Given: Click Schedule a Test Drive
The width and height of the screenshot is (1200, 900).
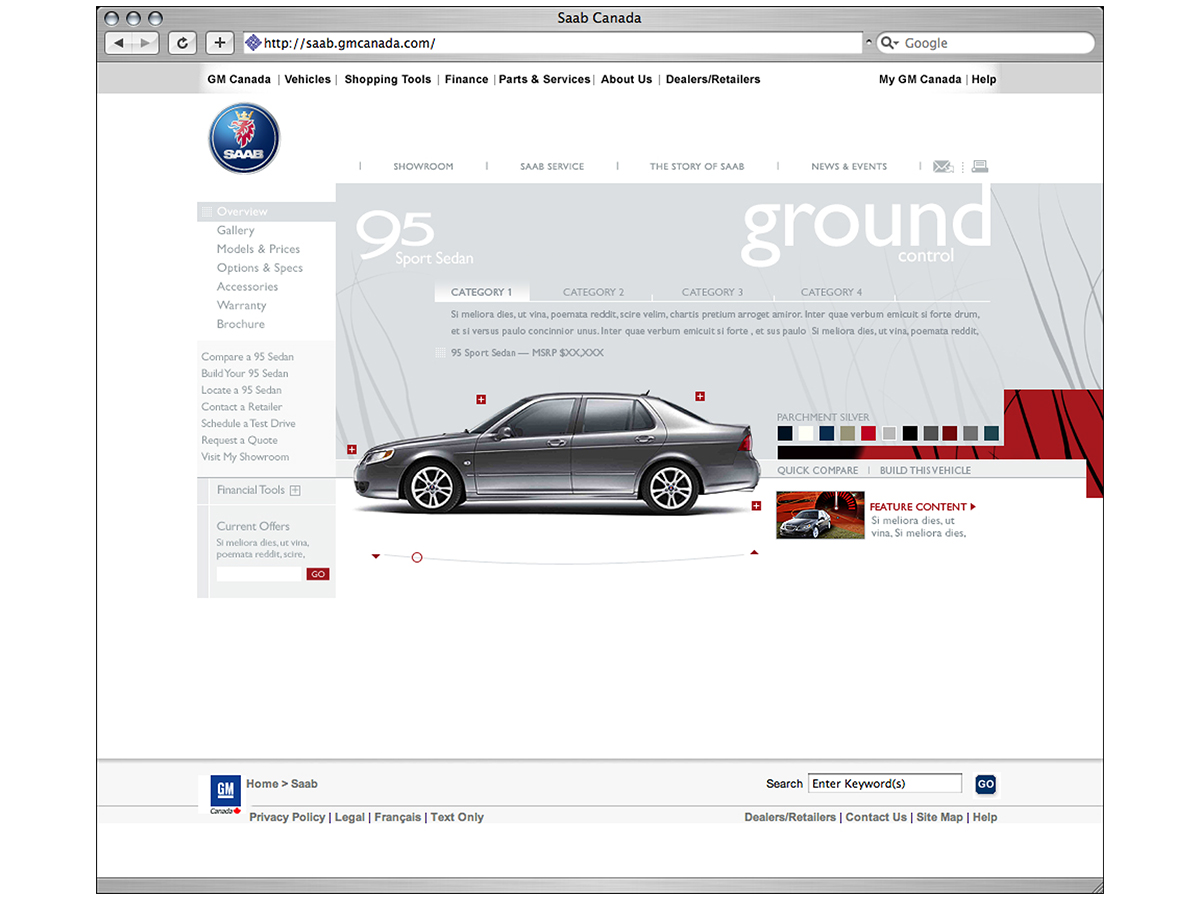Looking at the screenshot, I should 248,424.
